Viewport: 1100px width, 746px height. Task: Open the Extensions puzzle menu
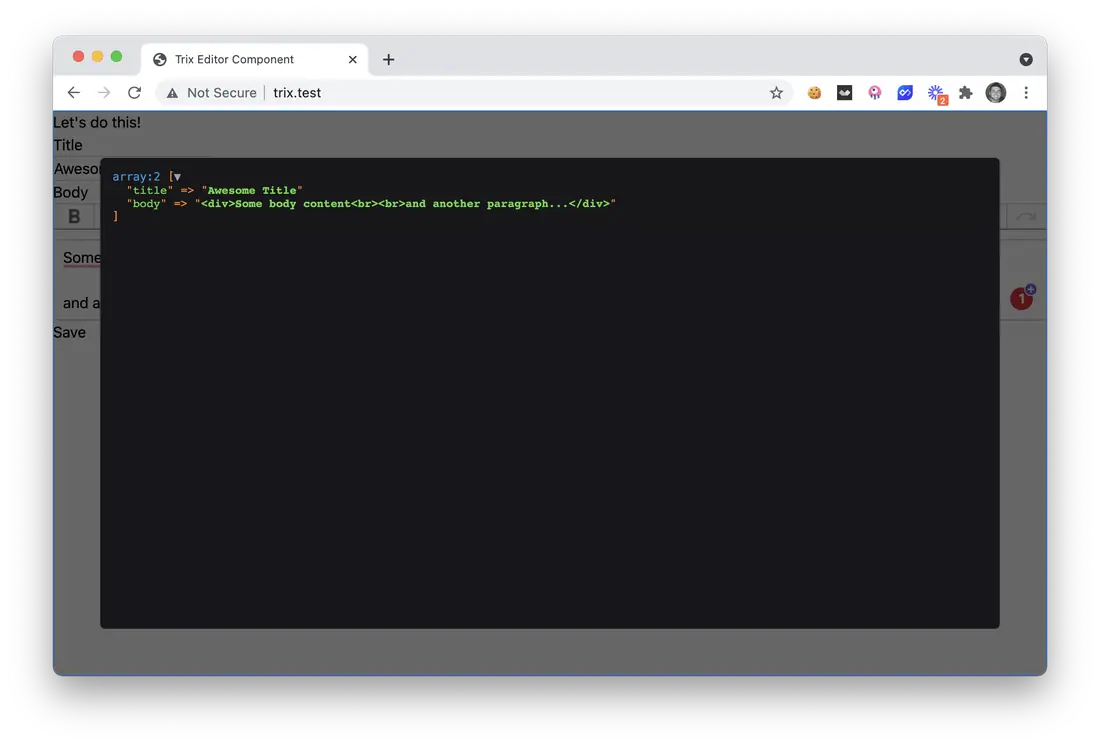[966, 93]
